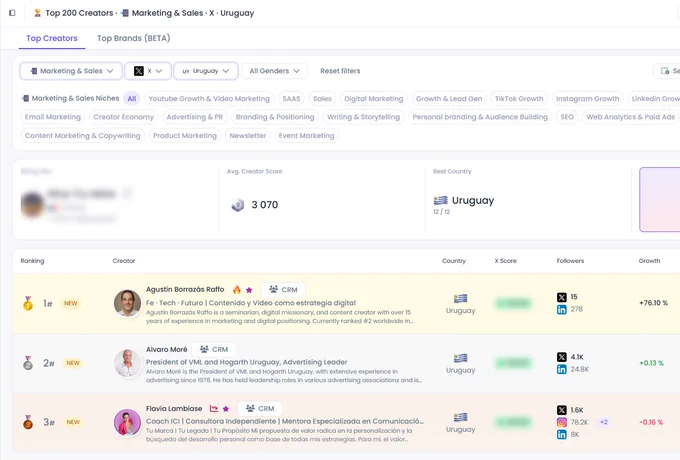Switch to the Top Creators tab
The width and height of the screenshot is (680, 460).
(52, 38)
